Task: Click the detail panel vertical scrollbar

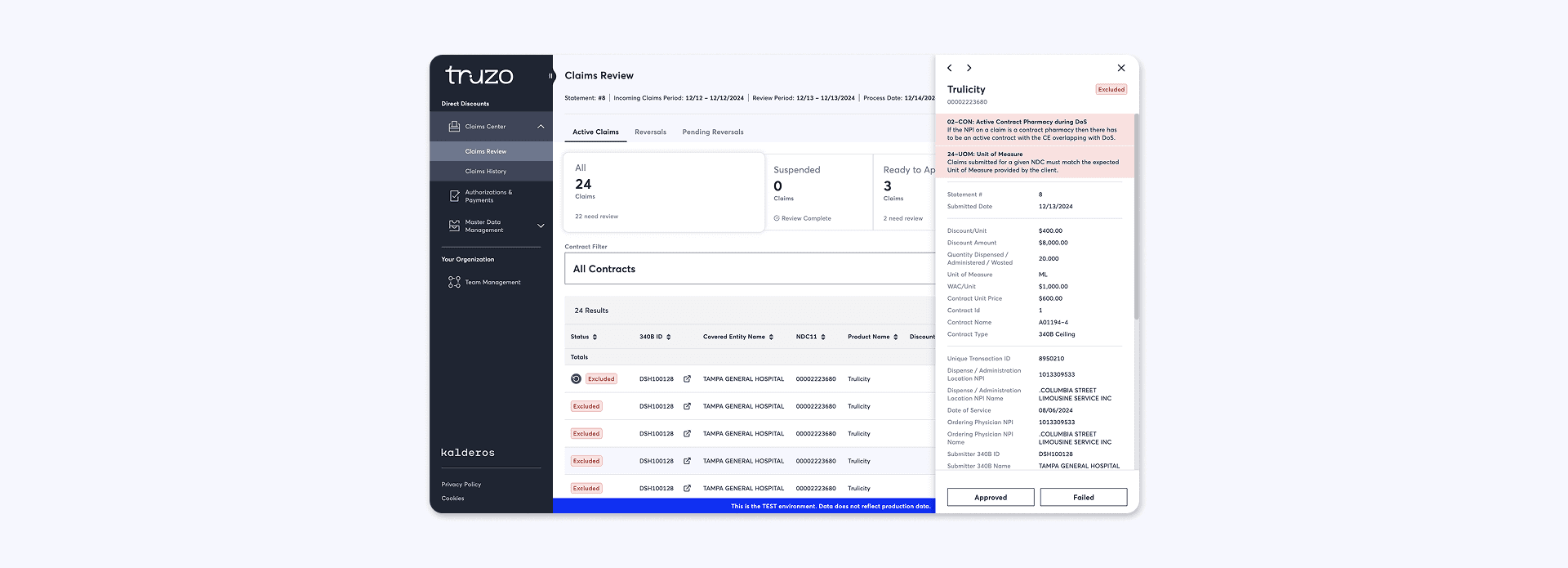Action: point(1136,217)
